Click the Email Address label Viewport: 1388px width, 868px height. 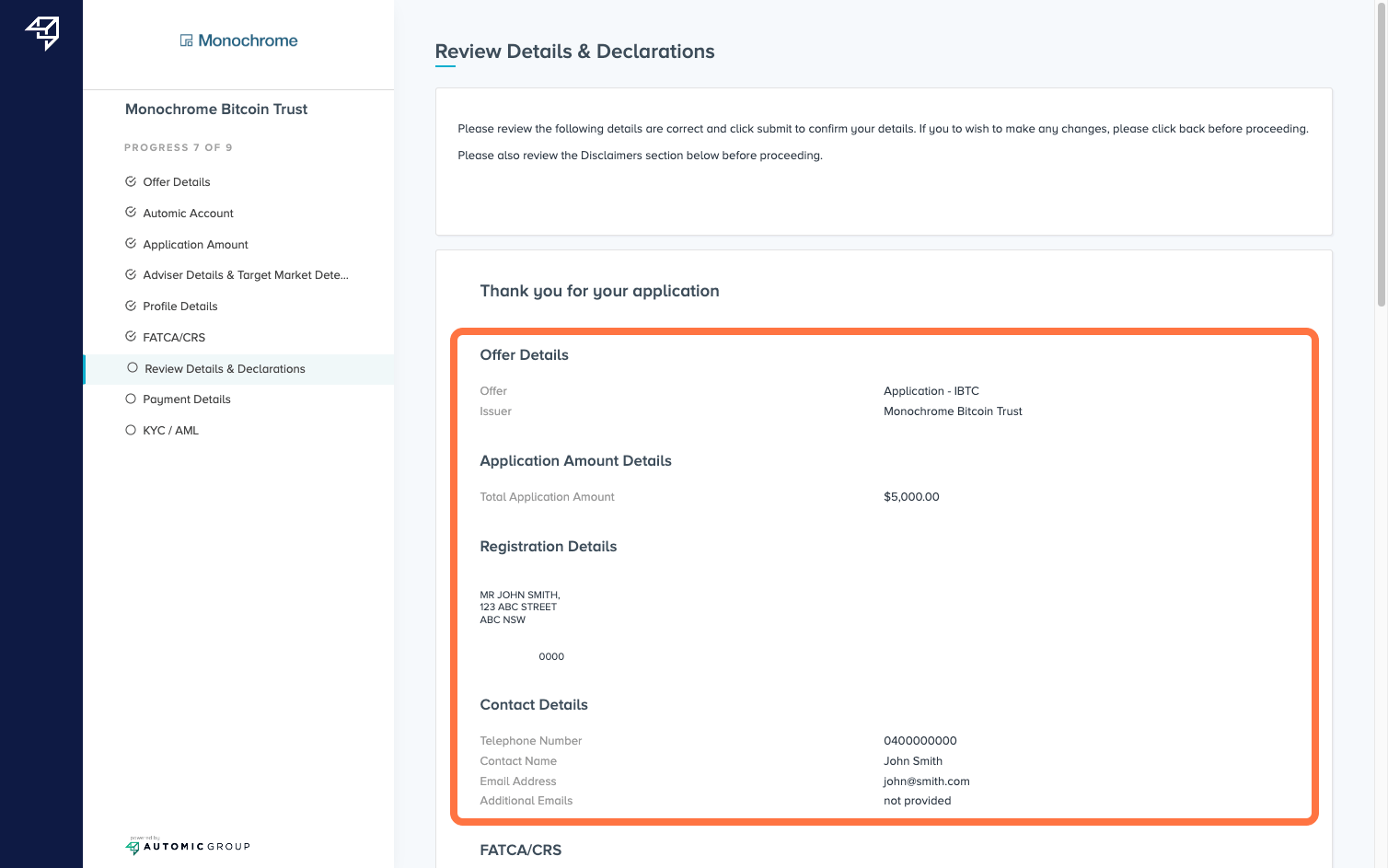[x=517, y=781]
